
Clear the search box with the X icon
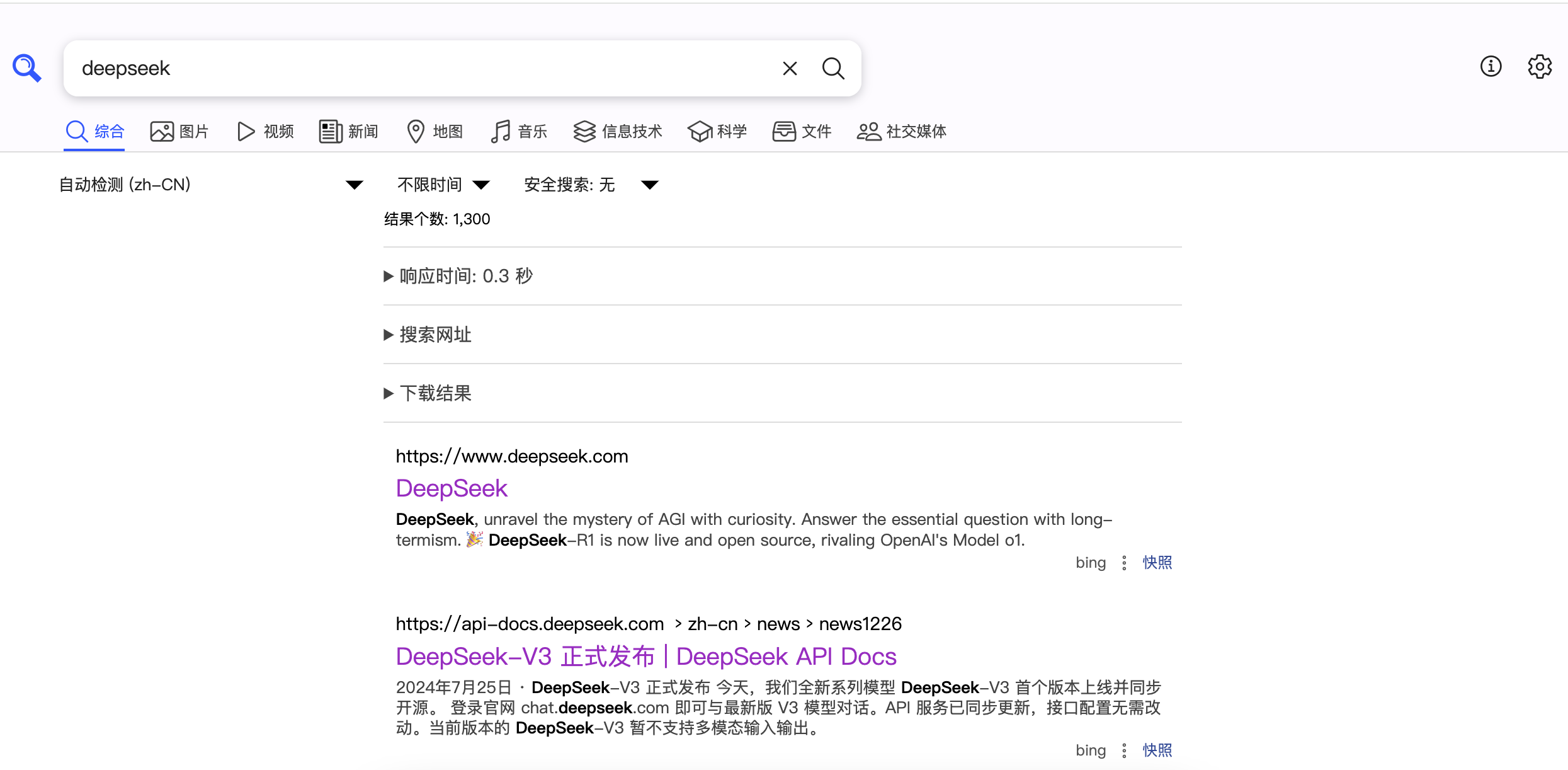click(790, 68)
